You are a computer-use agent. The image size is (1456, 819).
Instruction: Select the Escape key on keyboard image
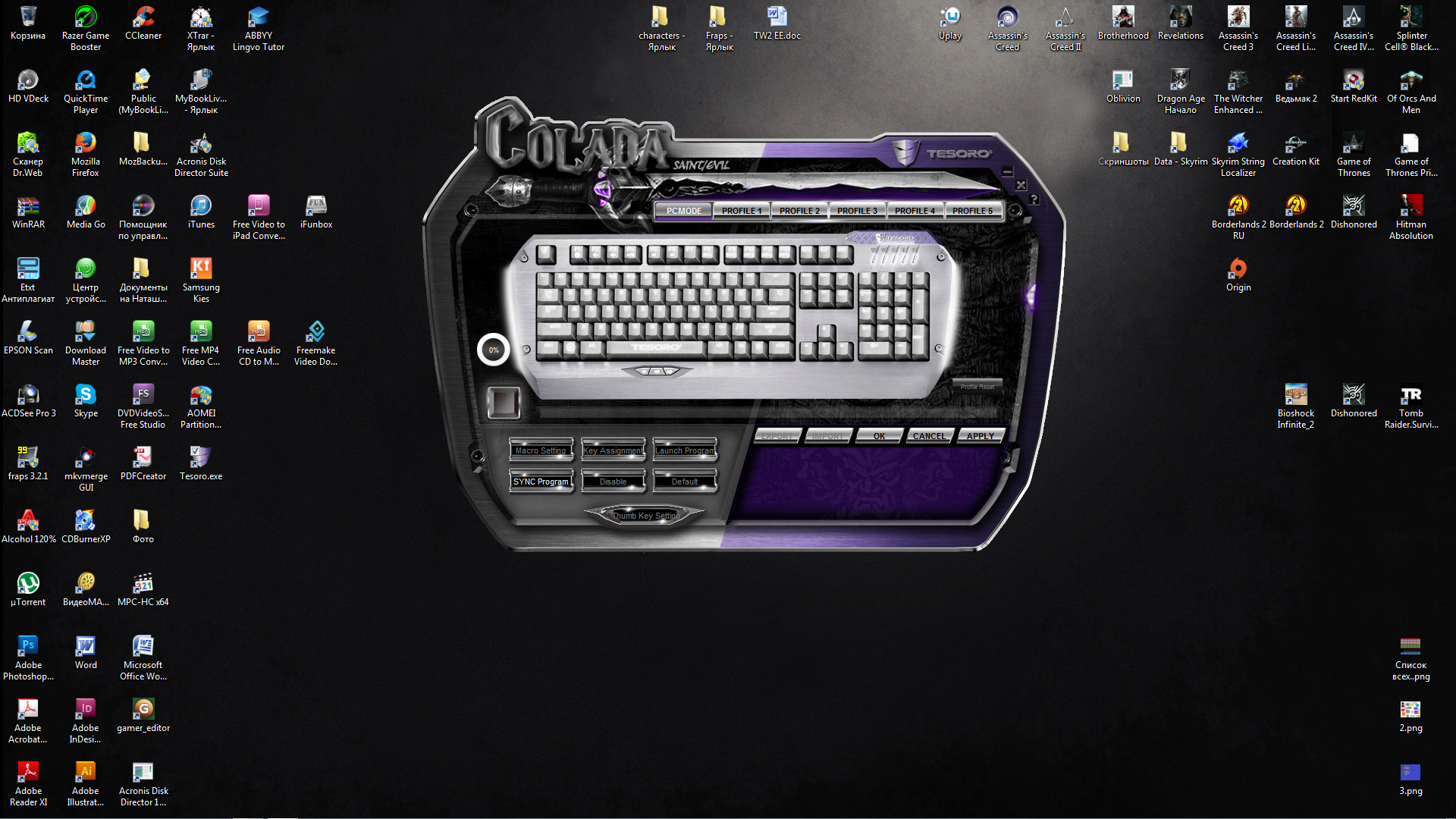click(546, 254)
